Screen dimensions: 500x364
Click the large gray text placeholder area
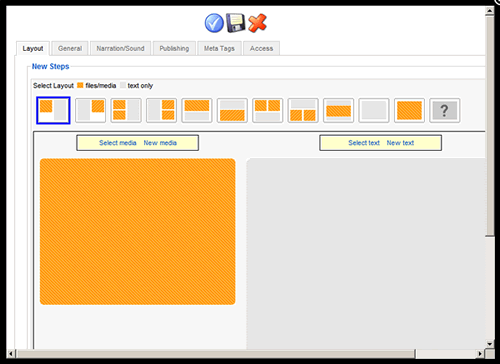[366, 253]
